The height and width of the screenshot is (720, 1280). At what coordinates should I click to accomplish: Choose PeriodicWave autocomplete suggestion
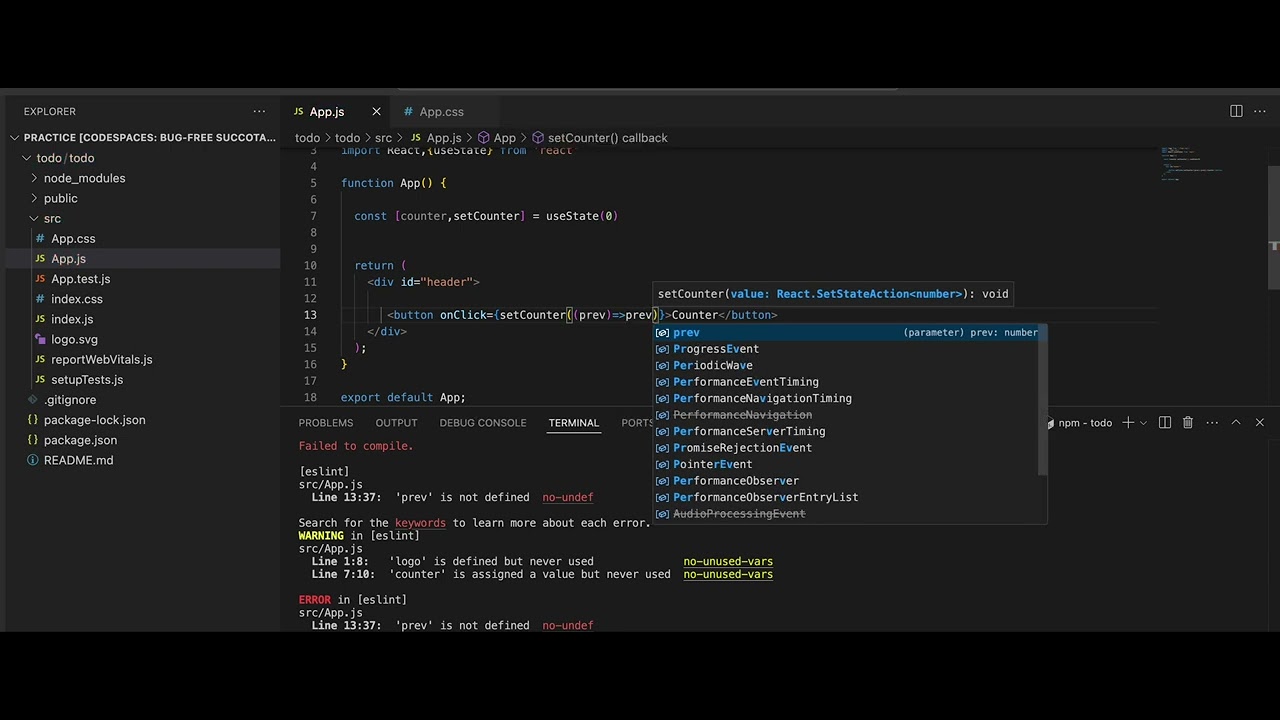(846, 365)
